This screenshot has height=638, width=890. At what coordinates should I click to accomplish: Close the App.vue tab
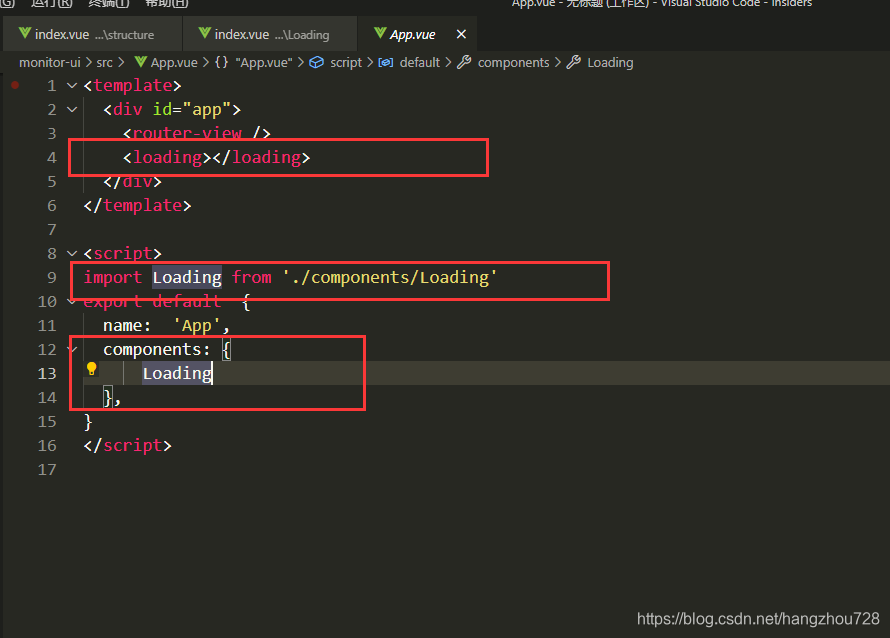461,35
